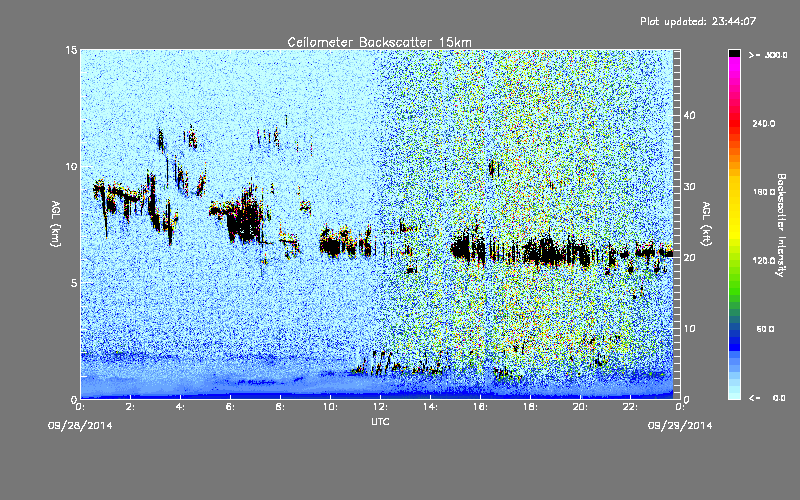Click the "<= 0.0" colorbar value

tap(768, 398)
